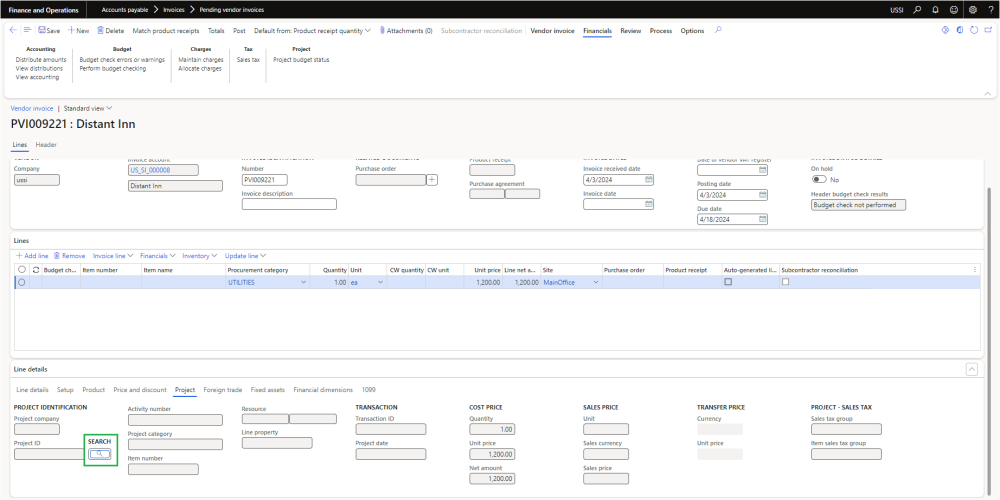The width and height of the screenshot is (1000, 500).
Task: Click the plus icon beside Purchase order
Action: tap(432, 180)
